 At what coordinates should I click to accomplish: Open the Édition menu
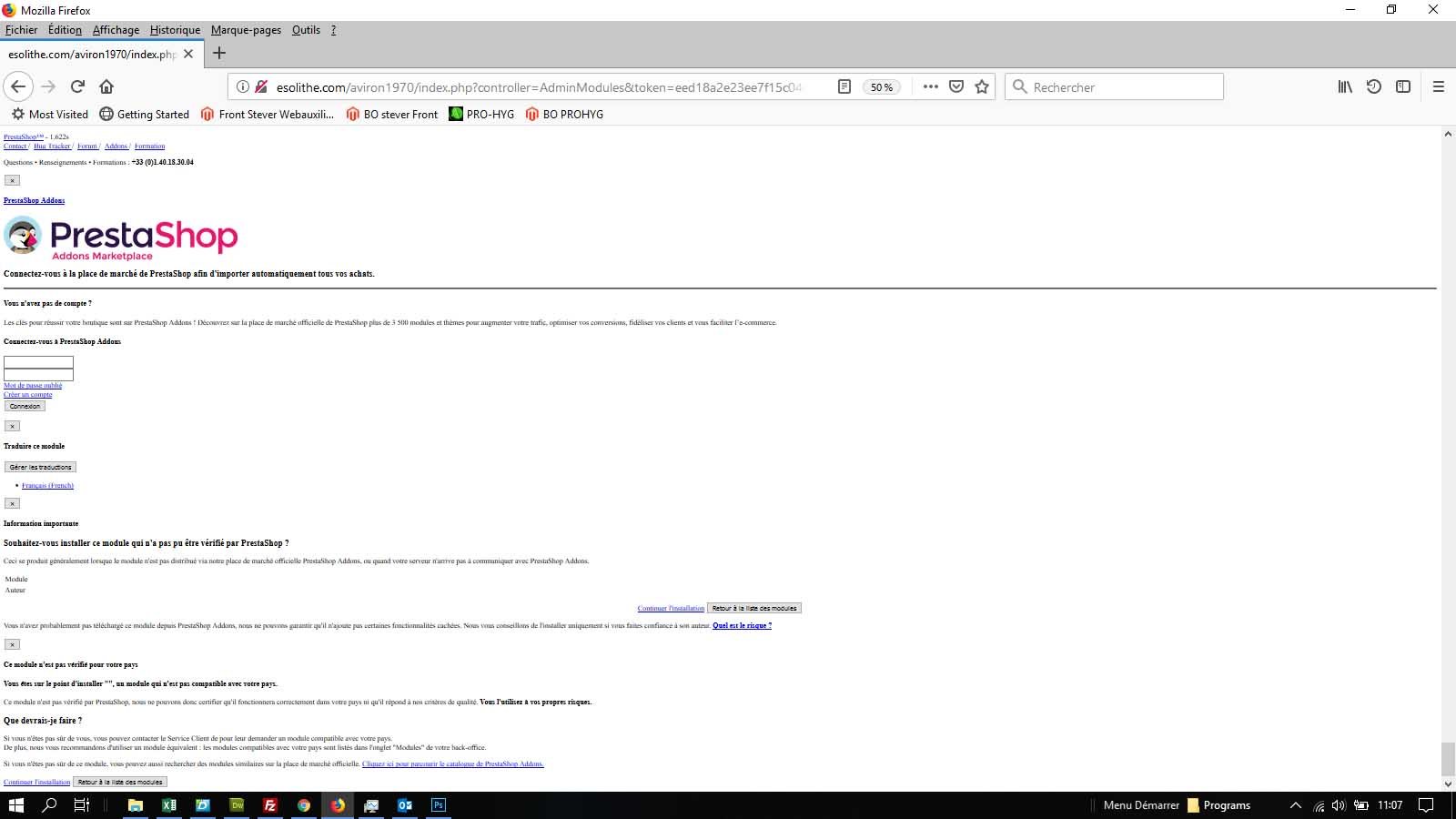pos(65,30)
